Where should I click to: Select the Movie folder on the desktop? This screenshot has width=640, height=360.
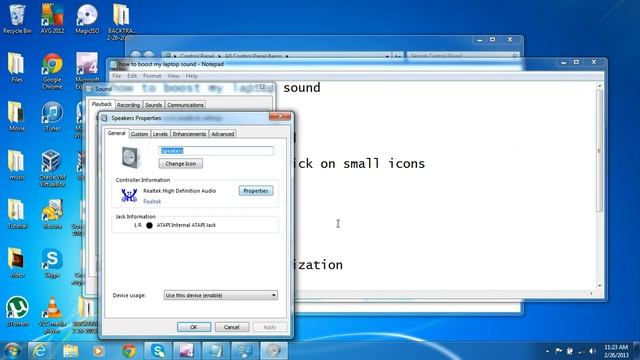pyautogui.click(x=16, y=116)
